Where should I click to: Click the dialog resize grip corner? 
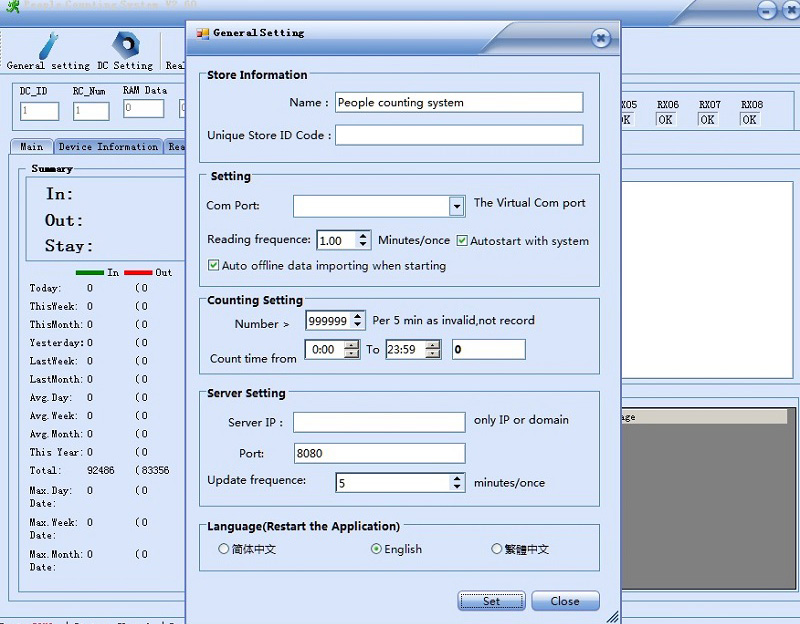(x=613, y=617)
